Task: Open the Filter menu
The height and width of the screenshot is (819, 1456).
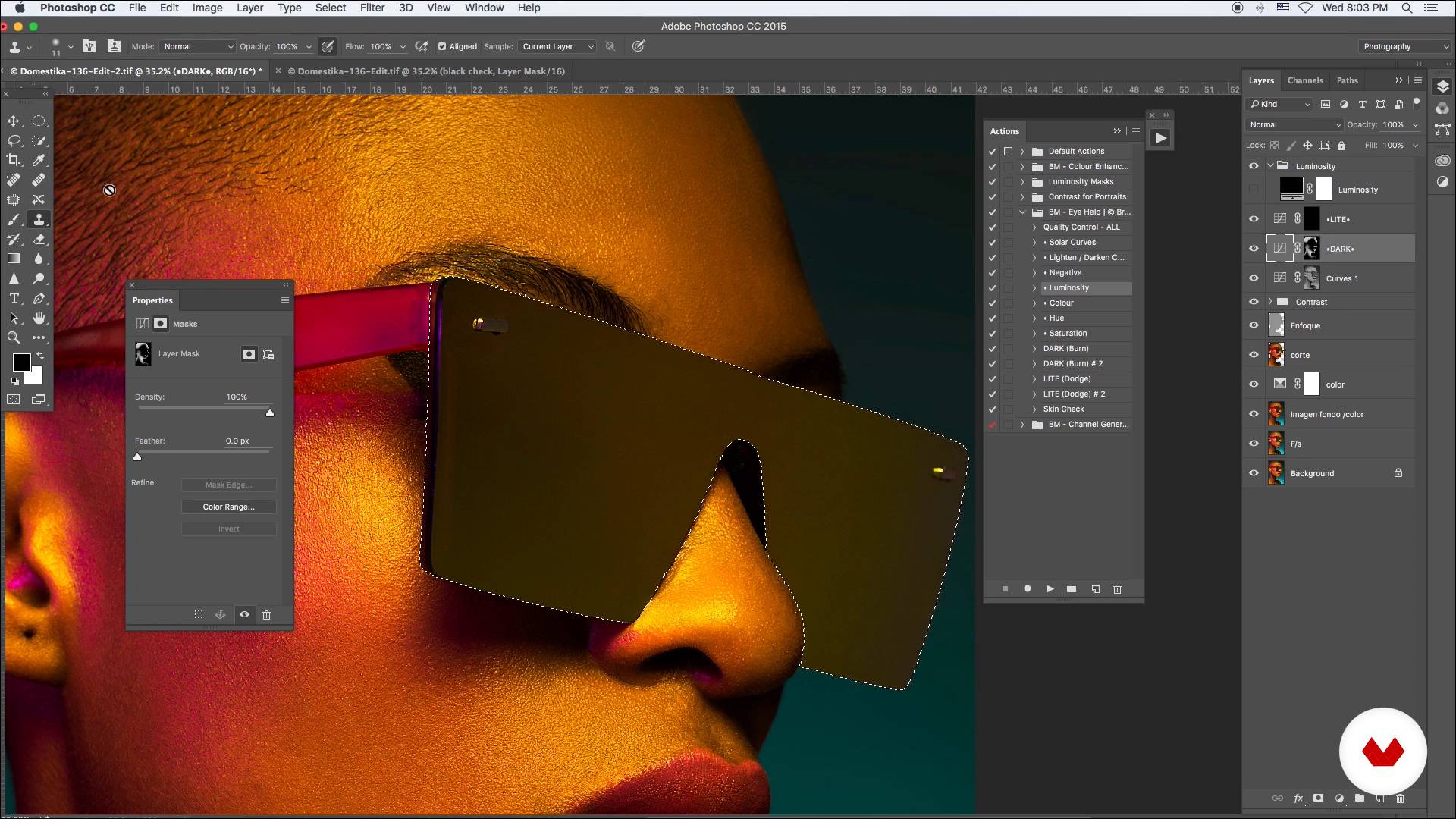Action: pos(372,8)
